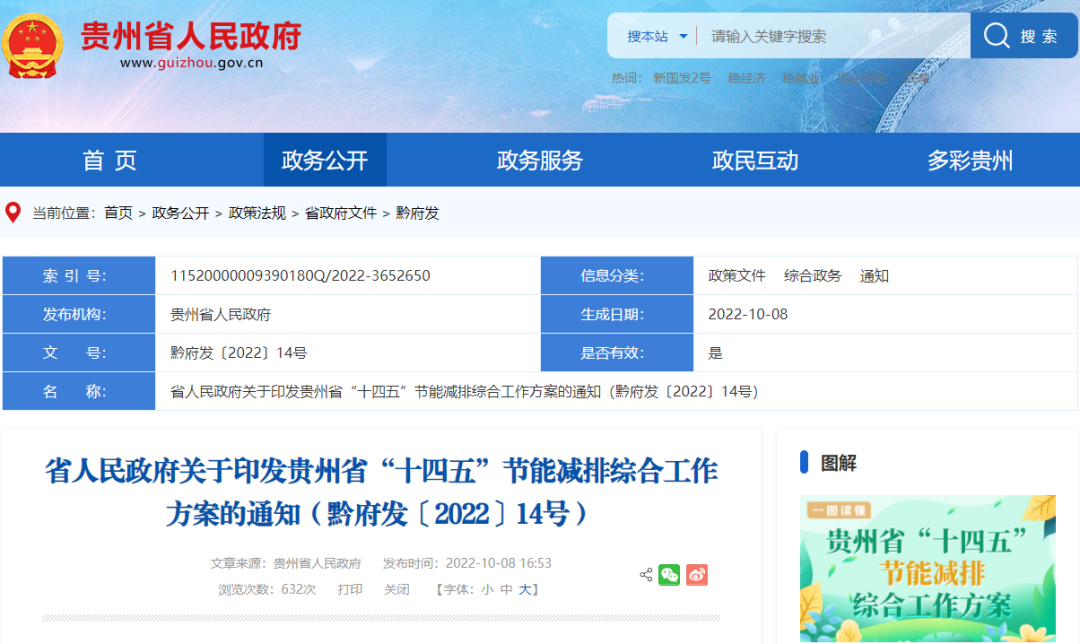
Task: Click document number 黔府发〔2022〕14号 value
Action: tap(238, 353)
